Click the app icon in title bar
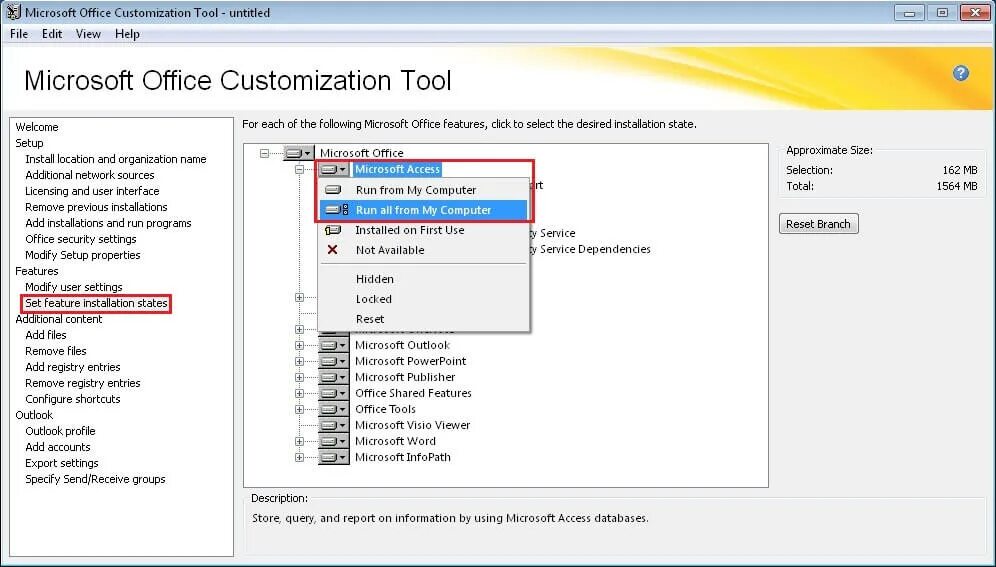 point(13,12)
